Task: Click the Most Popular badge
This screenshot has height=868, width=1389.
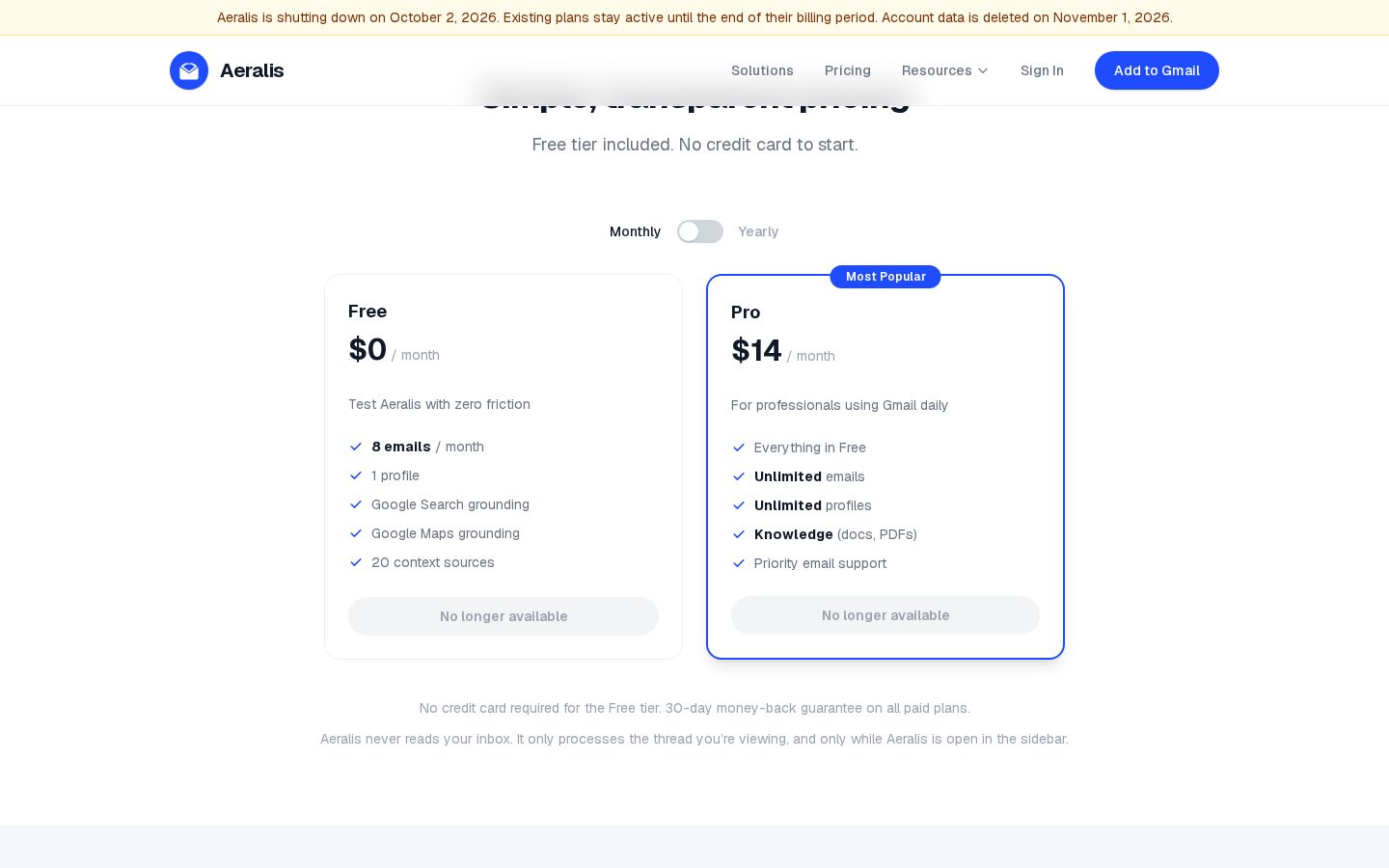Action: (x=885, y=277)
